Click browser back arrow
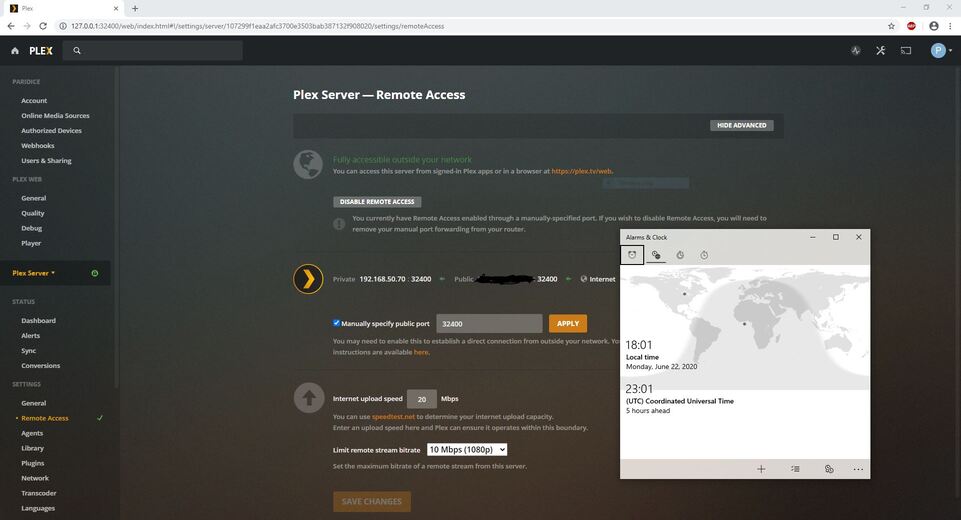961x520 pixels. [x=11, y=26]
